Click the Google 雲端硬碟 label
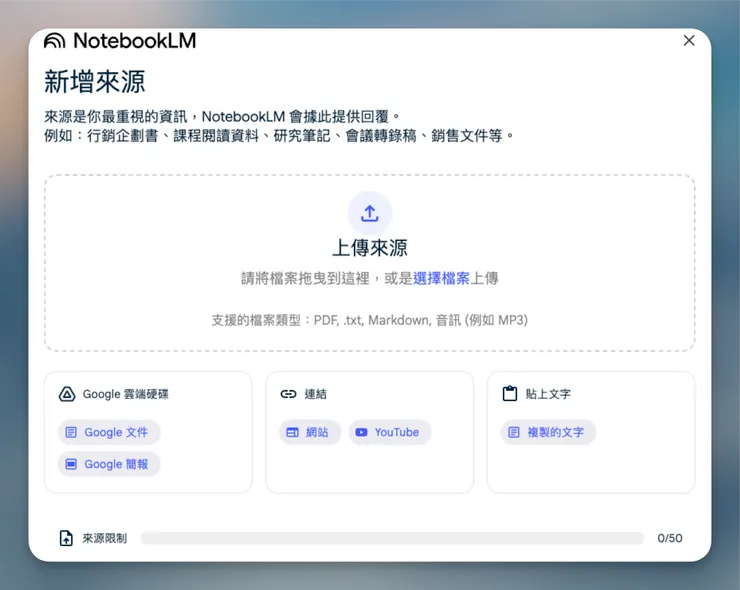740x590 pixels. point(126,394)
